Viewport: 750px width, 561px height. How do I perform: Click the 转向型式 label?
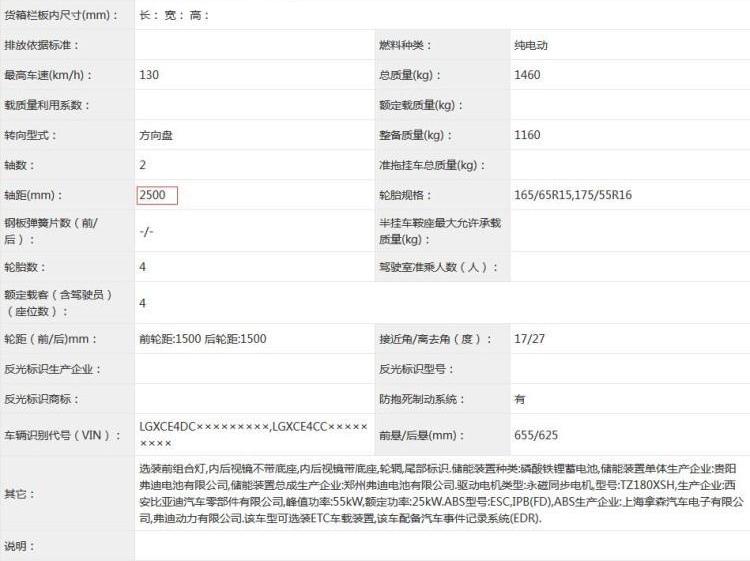click(30, 135)
